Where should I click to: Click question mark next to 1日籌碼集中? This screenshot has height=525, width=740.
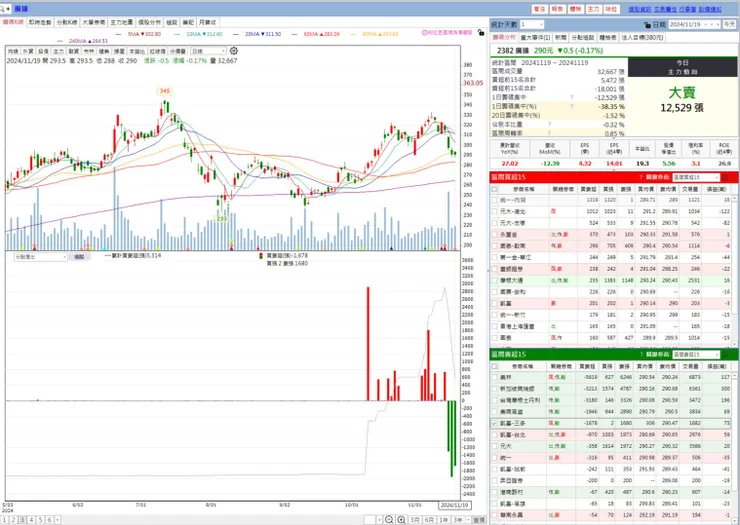572,97
